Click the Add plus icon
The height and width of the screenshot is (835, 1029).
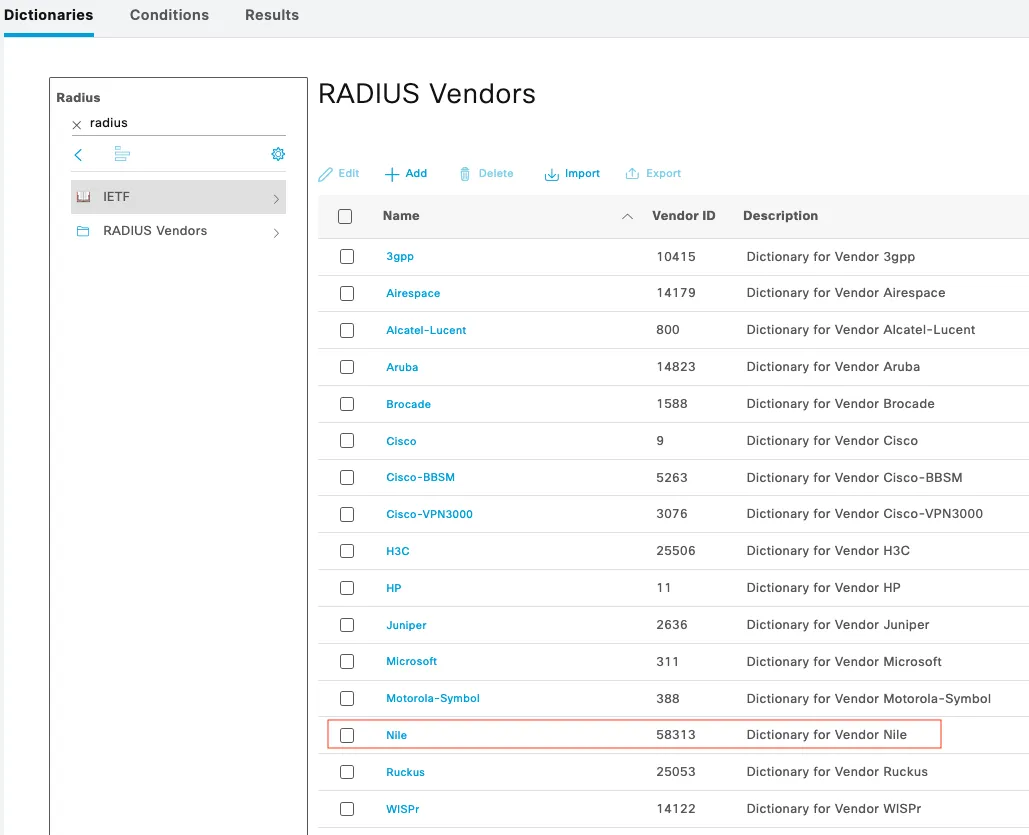[392, 174]
